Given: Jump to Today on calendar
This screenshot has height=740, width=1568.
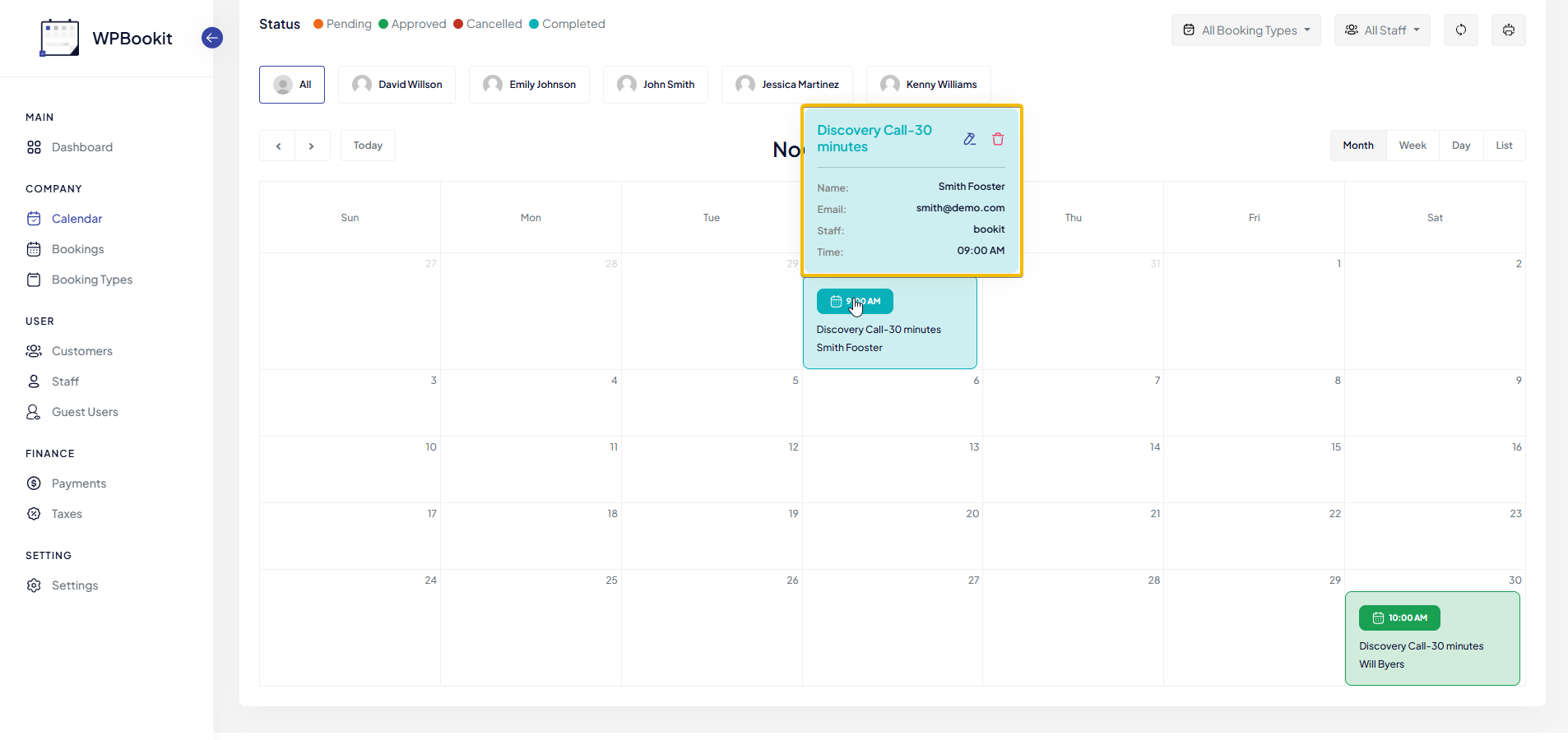Looking at the screenshot, I should pyautogui.click(x=368, y=146).
